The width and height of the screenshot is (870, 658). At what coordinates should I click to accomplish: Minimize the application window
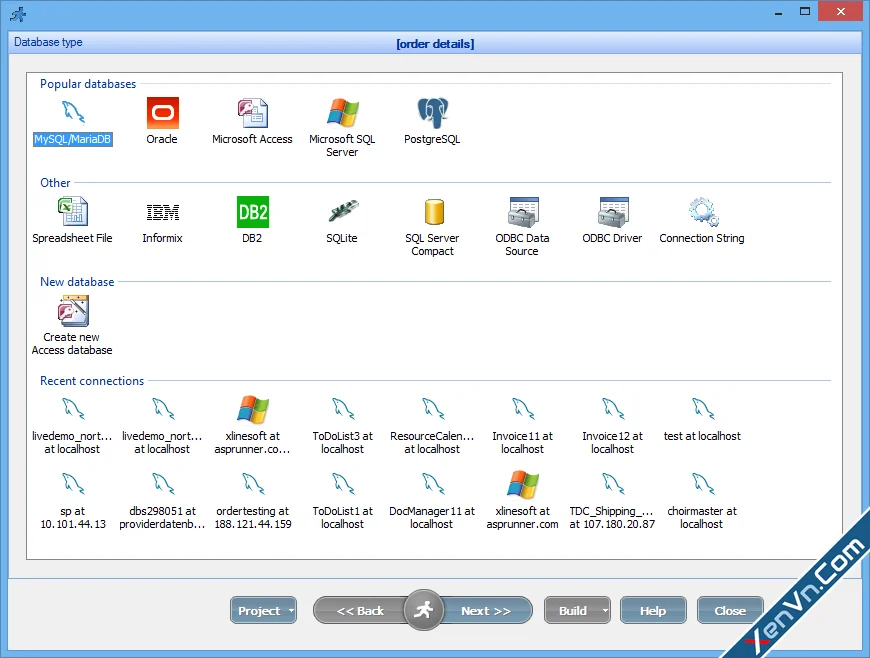coord(778,12)
